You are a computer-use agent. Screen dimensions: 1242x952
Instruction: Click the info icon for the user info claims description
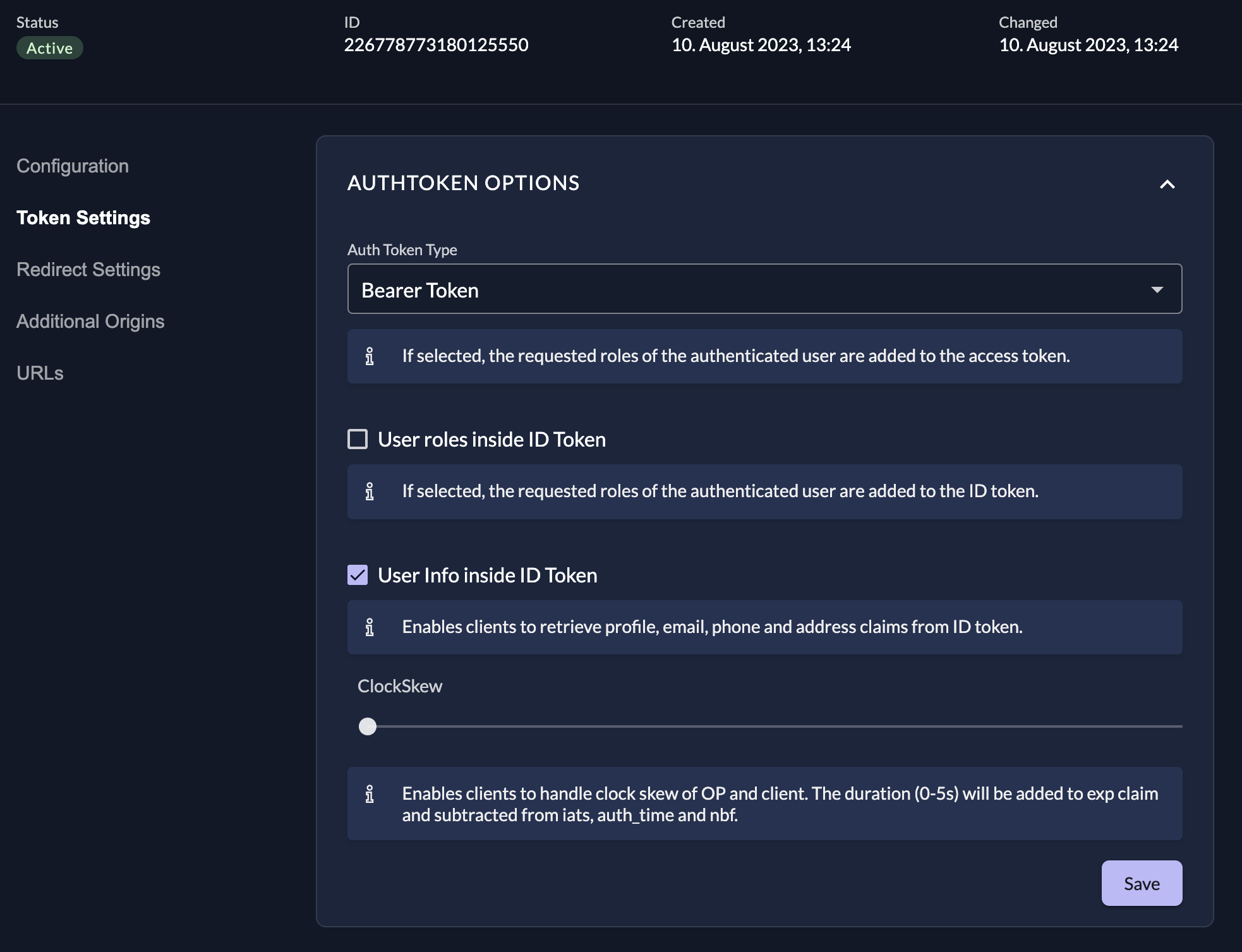[x=370, y=627]
